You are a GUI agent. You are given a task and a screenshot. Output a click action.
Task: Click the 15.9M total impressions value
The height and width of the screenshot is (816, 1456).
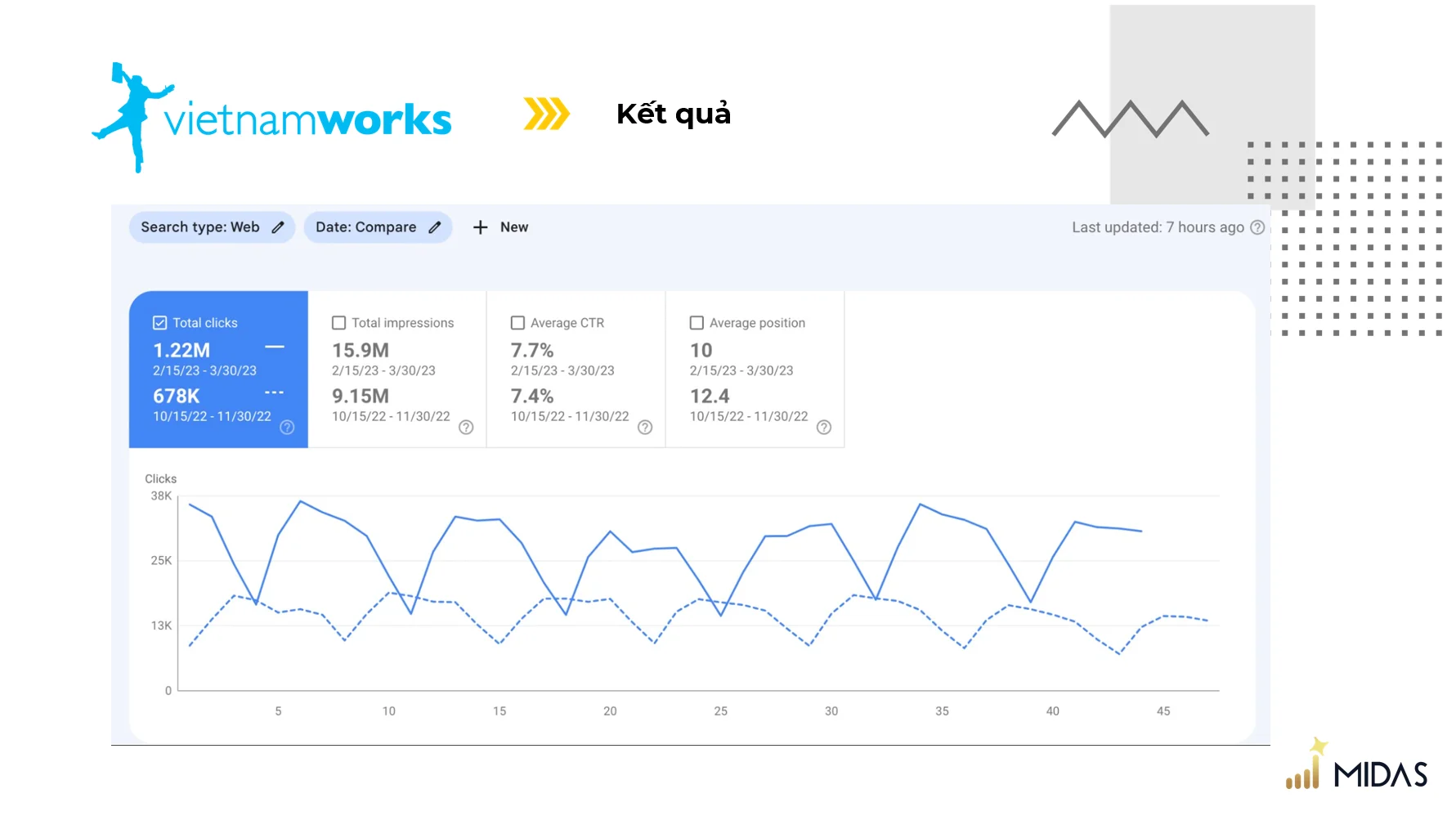coord(361,351)
